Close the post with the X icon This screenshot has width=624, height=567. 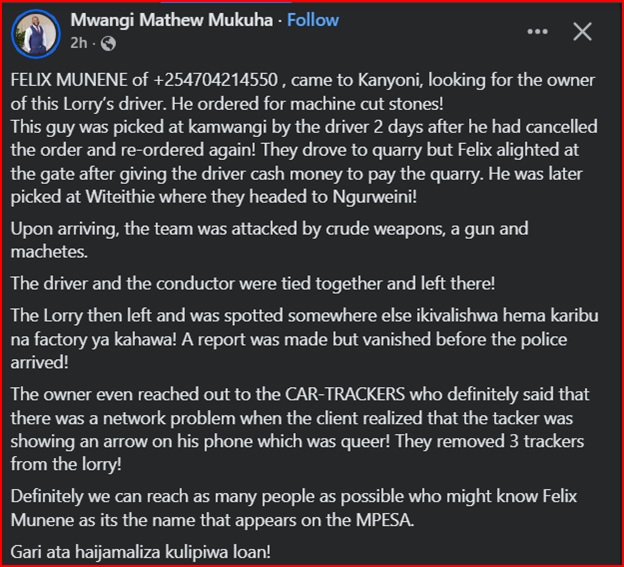[x=582, y=32]
